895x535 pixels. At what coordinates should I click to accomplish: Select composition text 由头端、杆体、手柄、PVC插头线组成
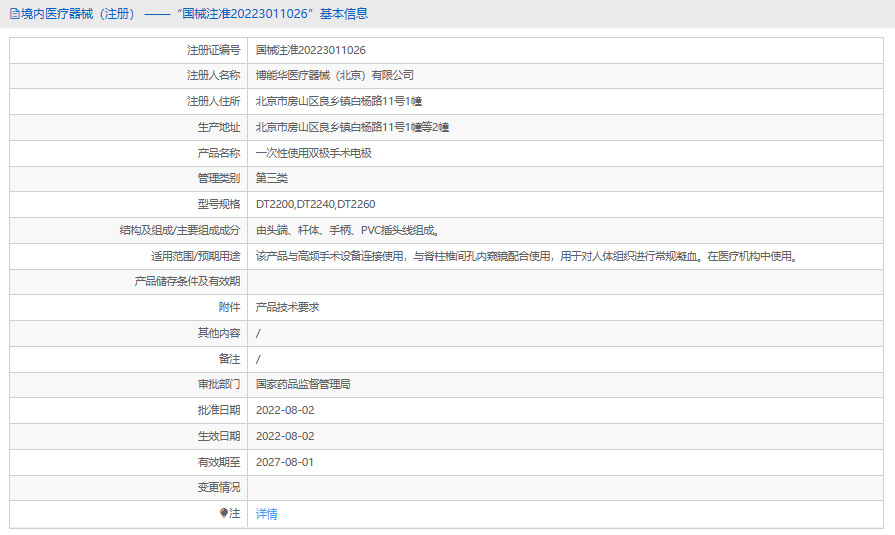(x=348, y=230)
